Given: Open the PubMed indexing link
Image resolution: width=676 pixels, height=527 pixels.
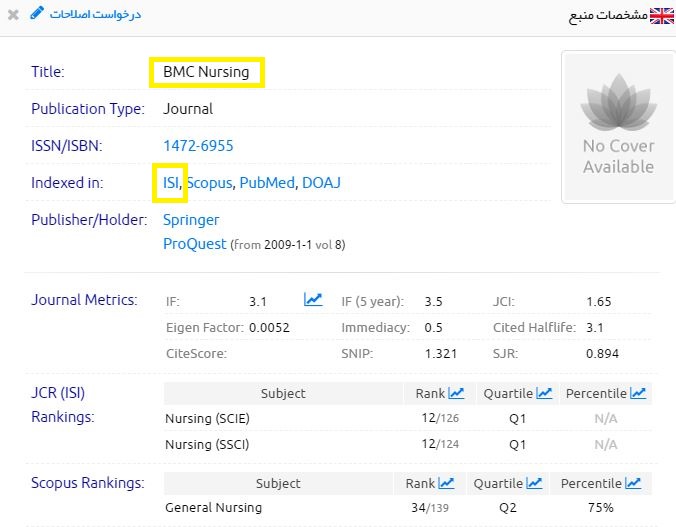Looking at the screenshot, I should (x=266, y=183).
